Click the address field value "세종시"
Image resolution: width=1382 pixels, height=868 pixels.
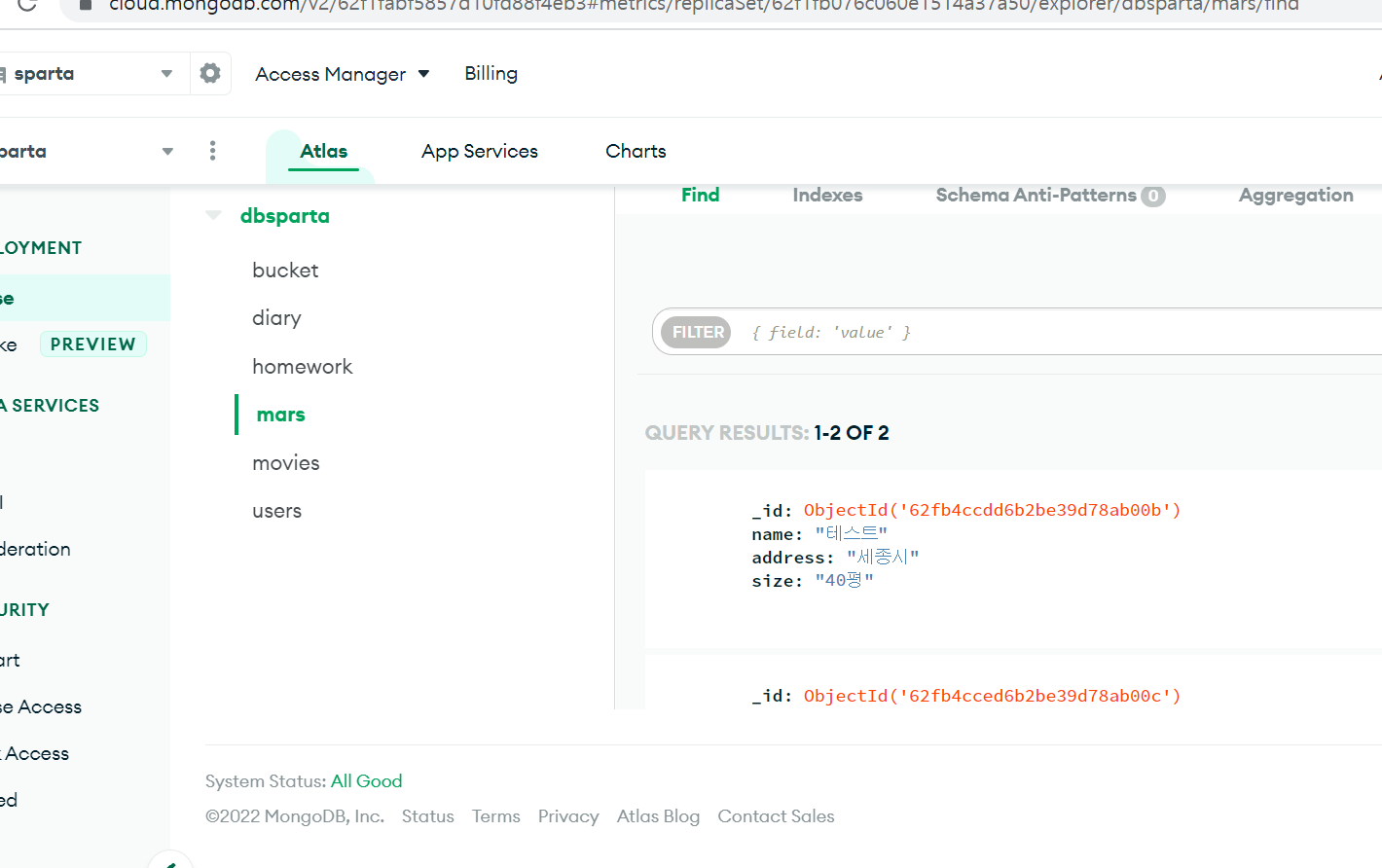[x=883, y=558]
